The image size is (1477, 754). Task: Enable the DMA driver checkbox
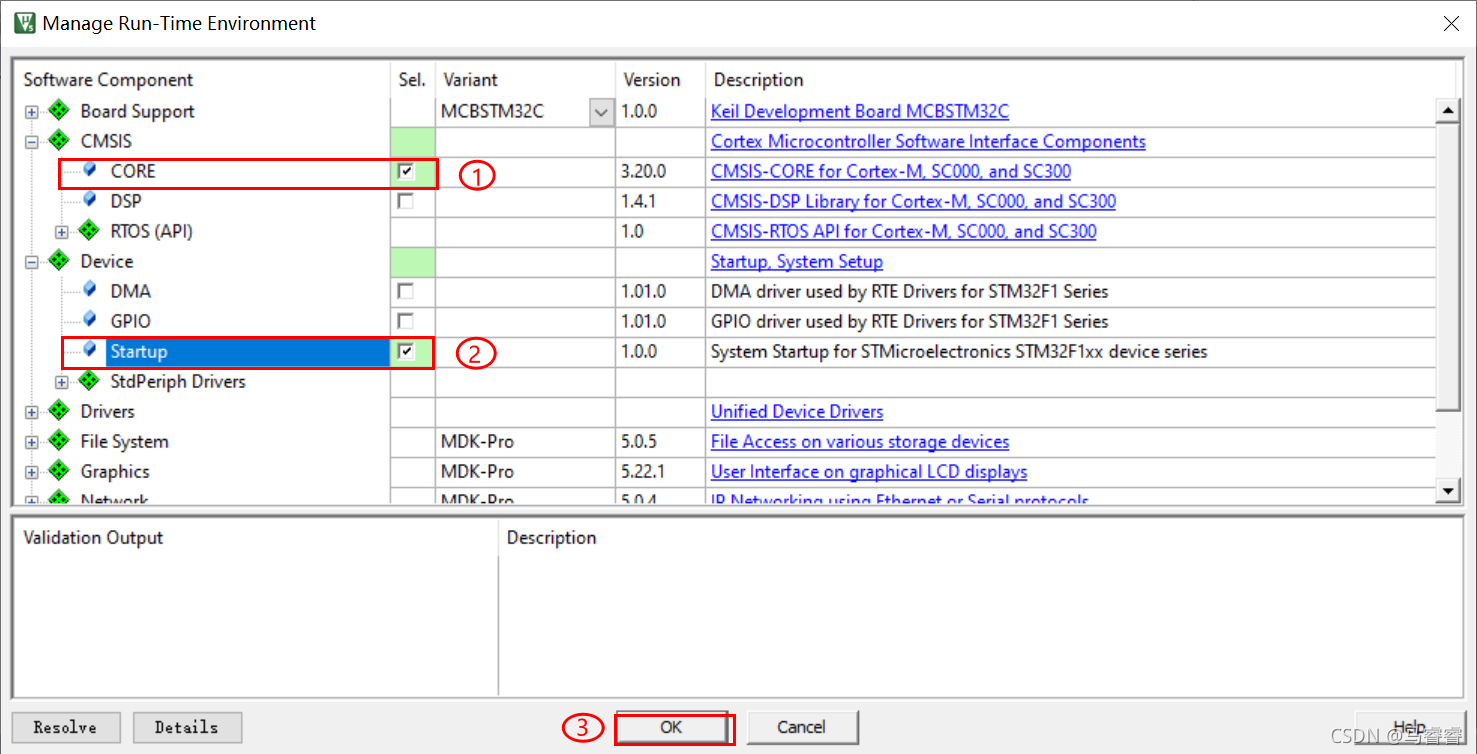click(x=405, y=291)
